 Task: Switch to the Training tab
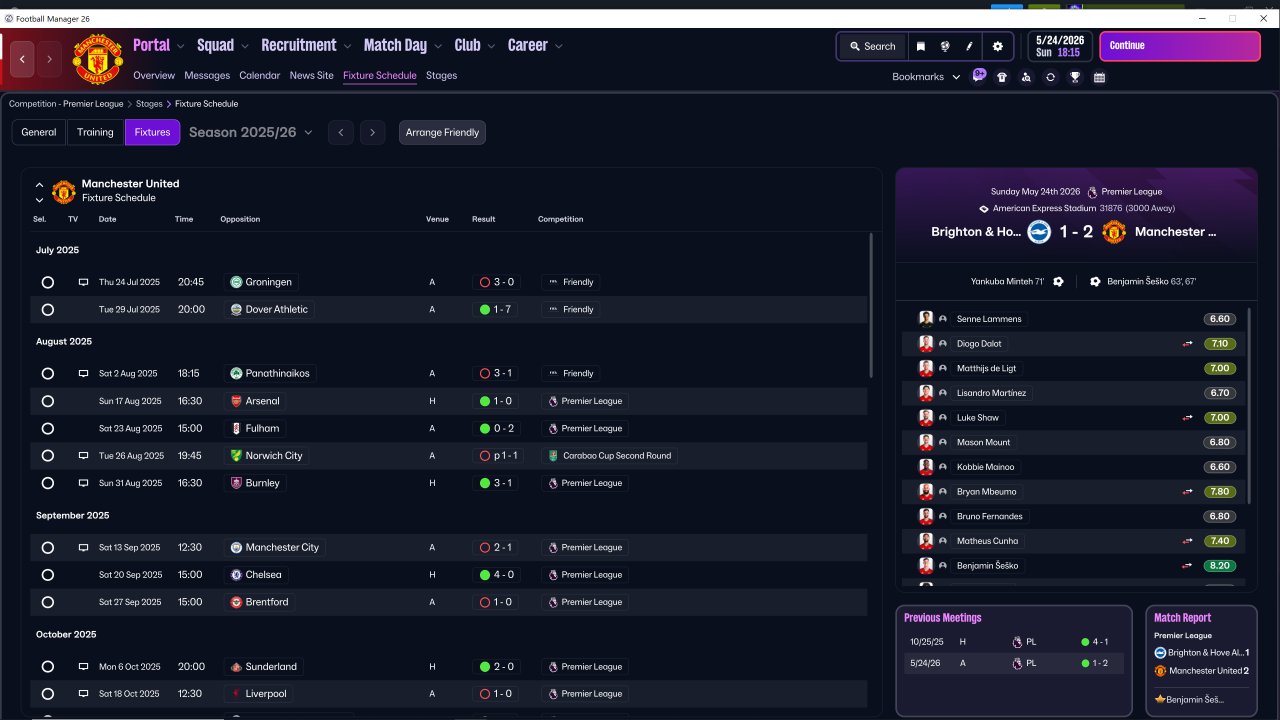coord(95,132)
